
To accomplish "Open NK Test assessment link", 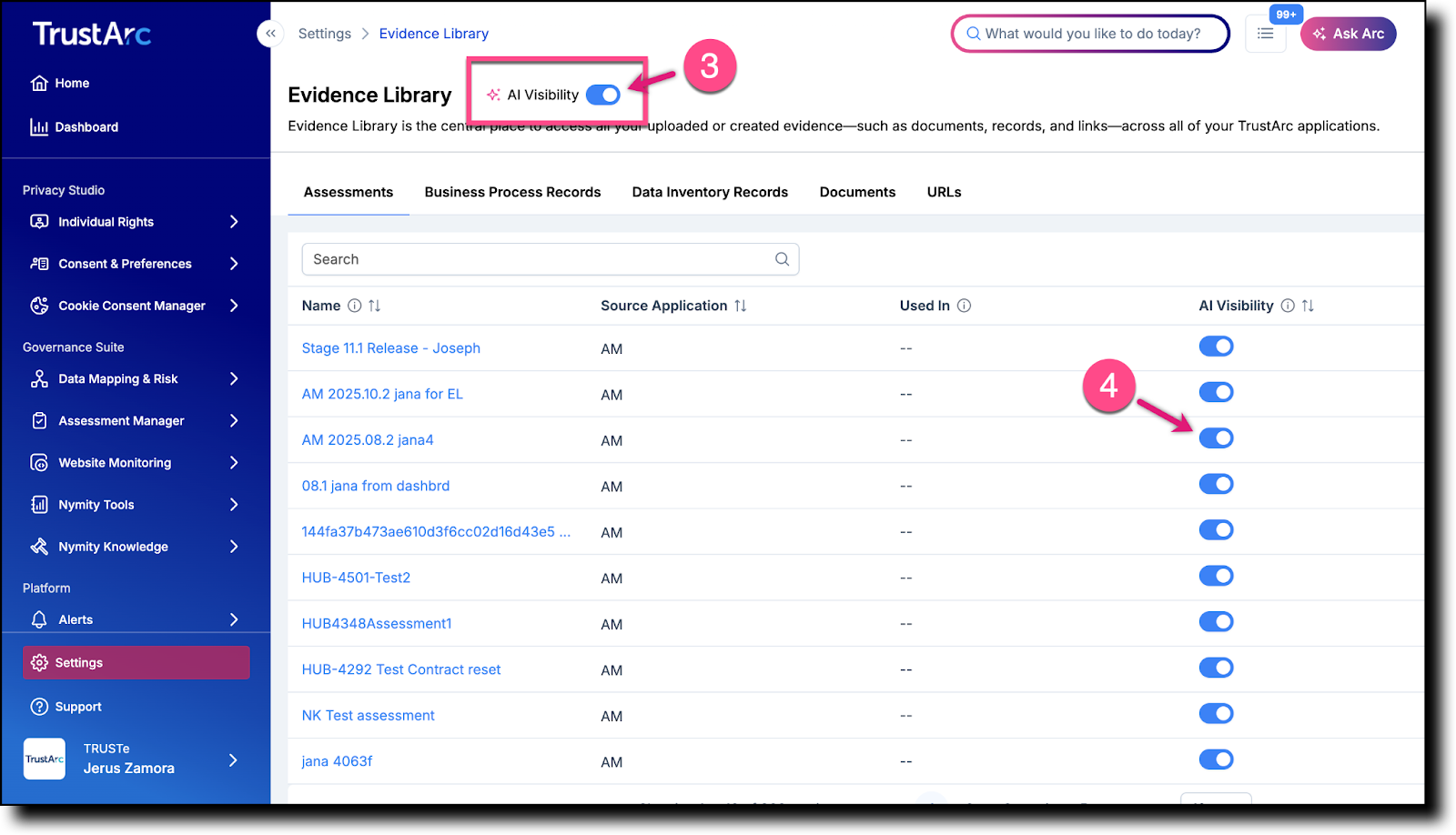I will click(369, 716).
